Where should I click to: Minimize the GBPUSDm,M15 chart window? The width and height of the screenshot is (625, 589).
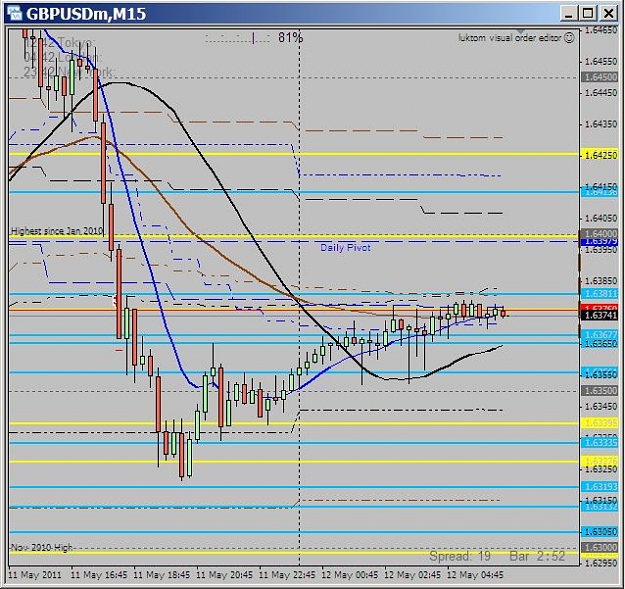(x=568, y=14)
